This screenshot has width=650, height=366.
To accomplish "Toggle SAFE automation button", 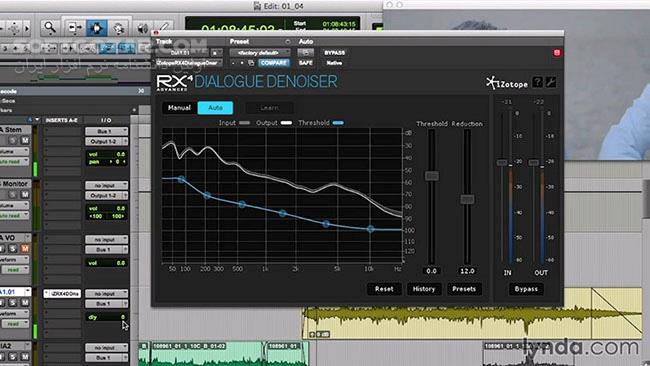I will click(x=305, y=63).
